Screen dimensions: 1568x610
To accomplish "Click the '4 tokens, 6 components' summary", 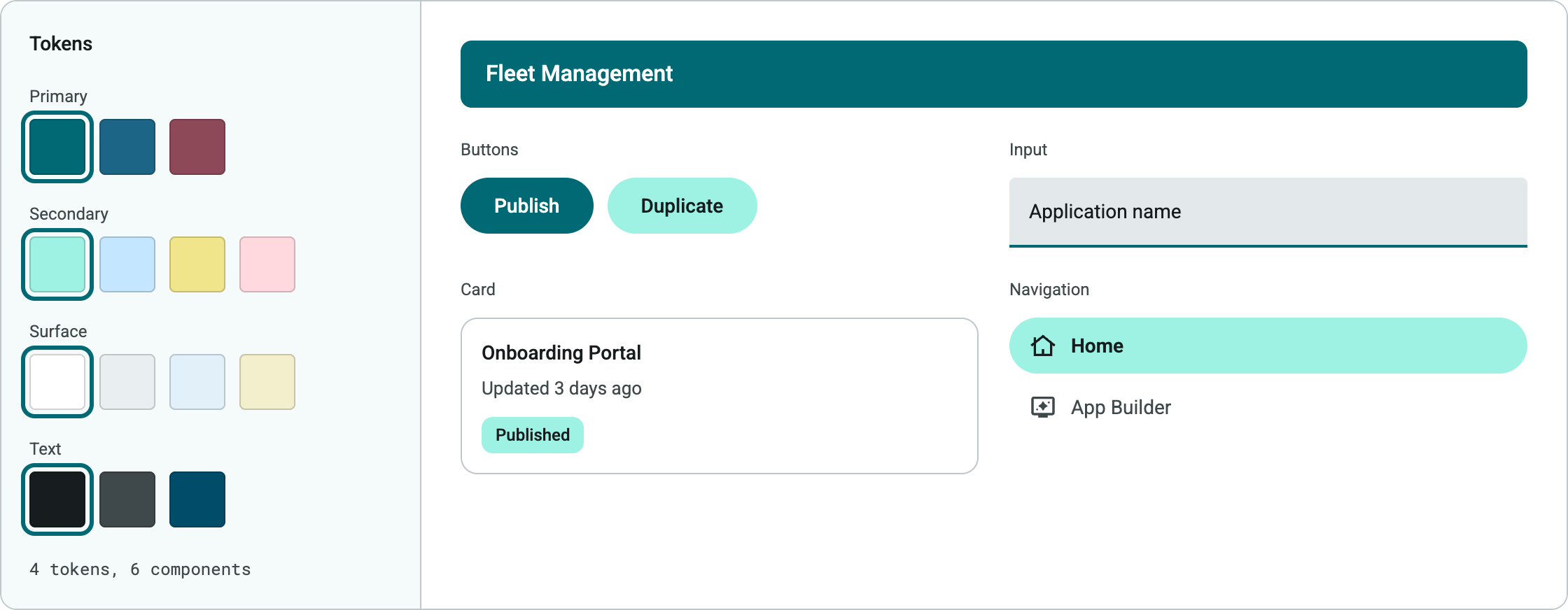I will 140,569.
